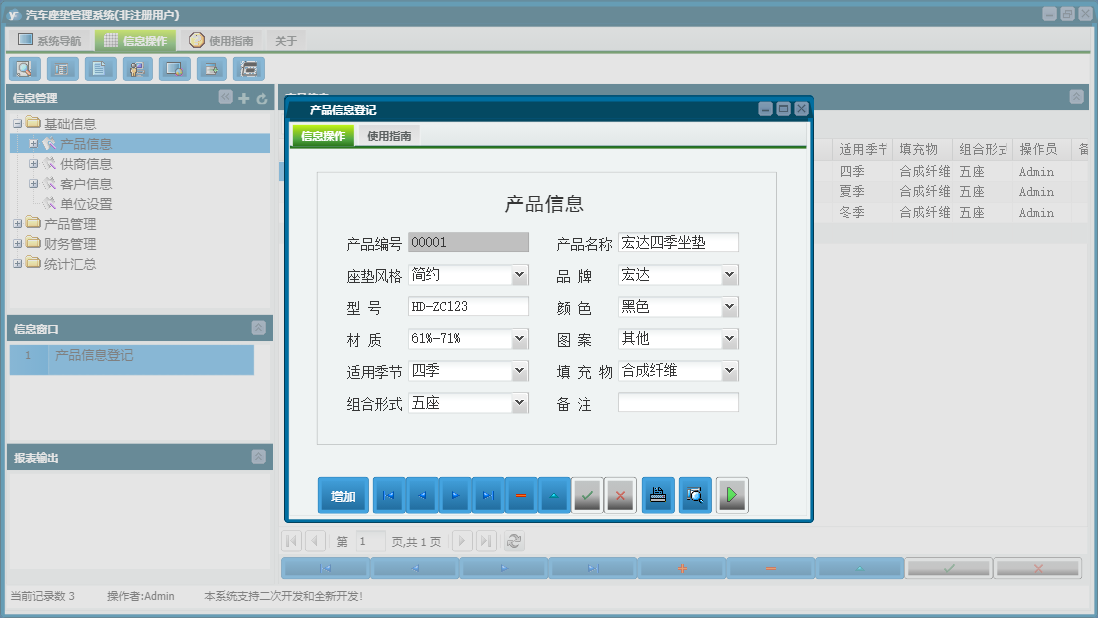This screenshot has height=618, width=1098.
Task: Click the green play arrow button
Action: point(732,496)
